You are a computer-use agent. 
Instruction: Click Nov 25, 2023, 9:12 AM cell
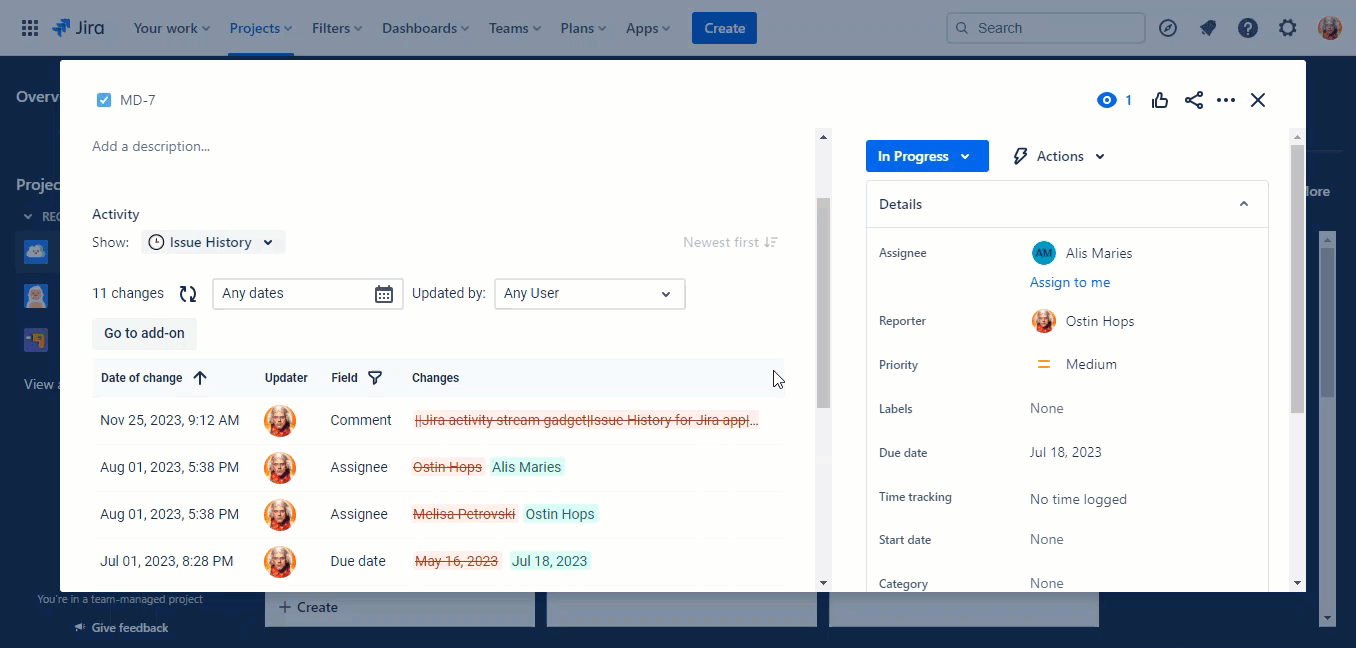tap(170, 420)
